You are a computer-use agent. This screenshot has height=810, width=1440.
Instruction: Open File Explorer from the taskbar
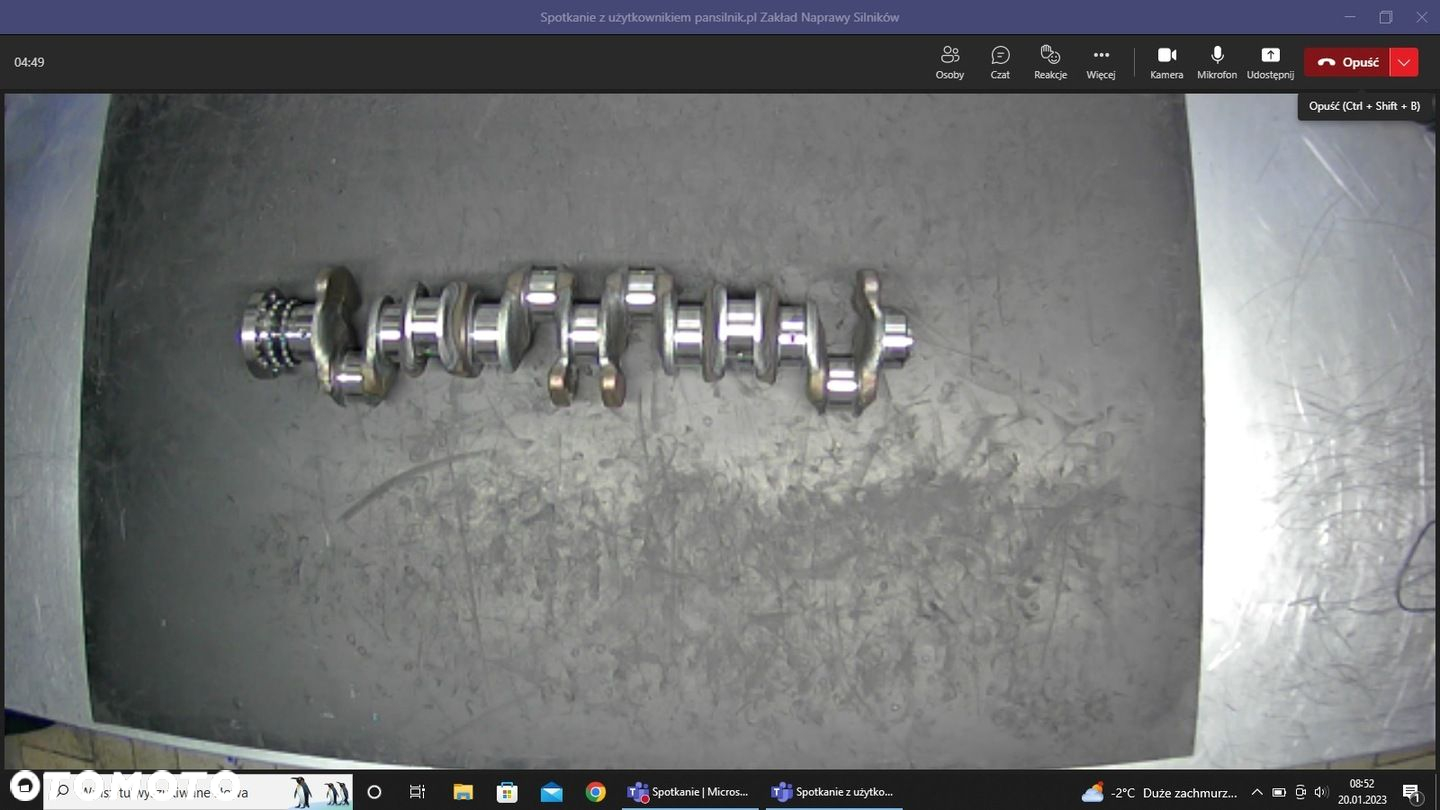tap(463, 792)
